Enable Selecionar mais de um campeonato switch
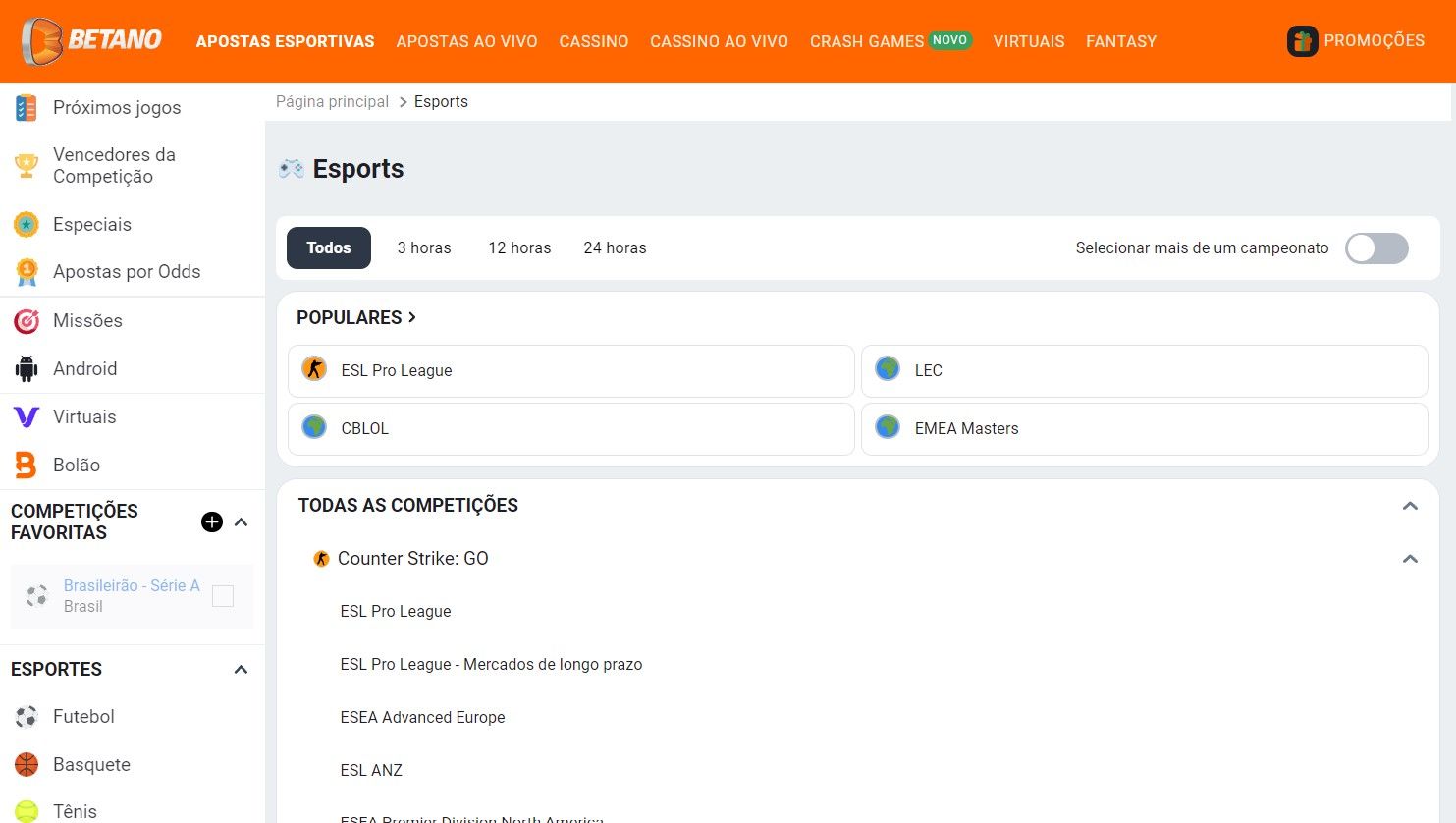This screenshot has height=823, width=1456. click(1376, 248)
